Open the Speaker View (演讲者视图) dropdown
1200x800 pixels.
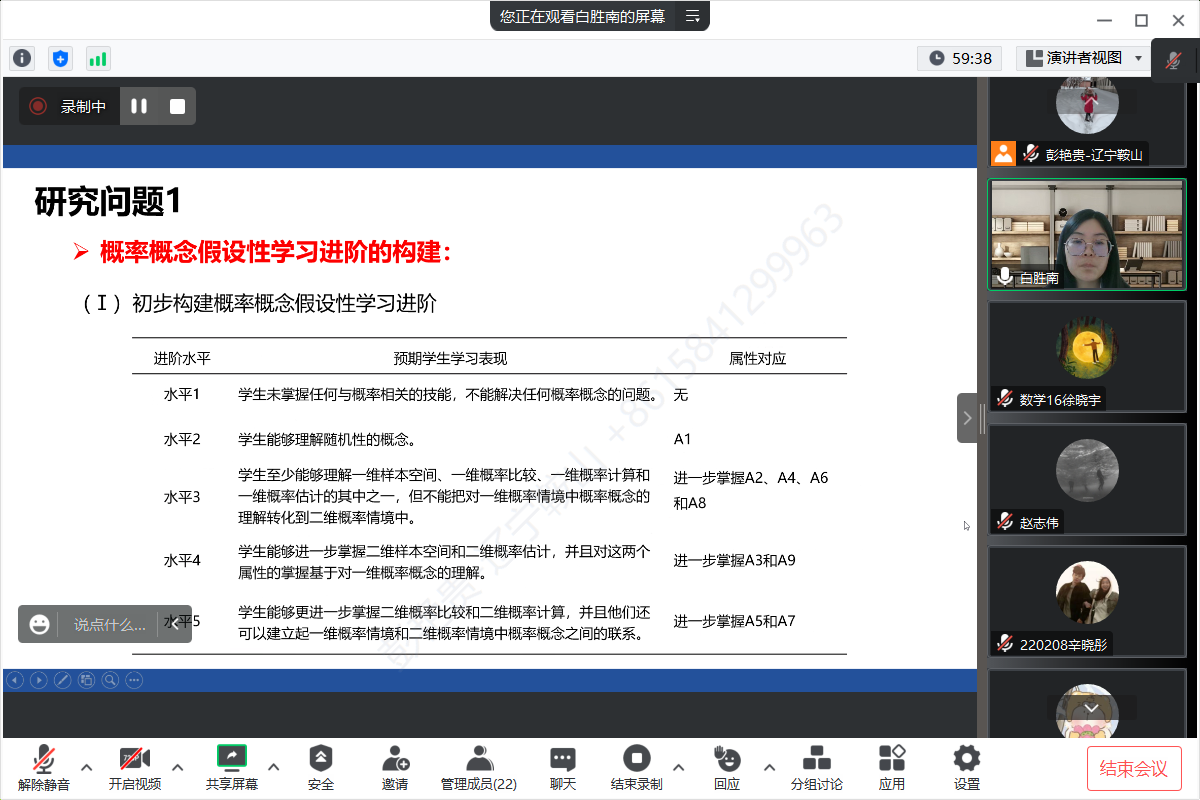tap(1084, 58)
